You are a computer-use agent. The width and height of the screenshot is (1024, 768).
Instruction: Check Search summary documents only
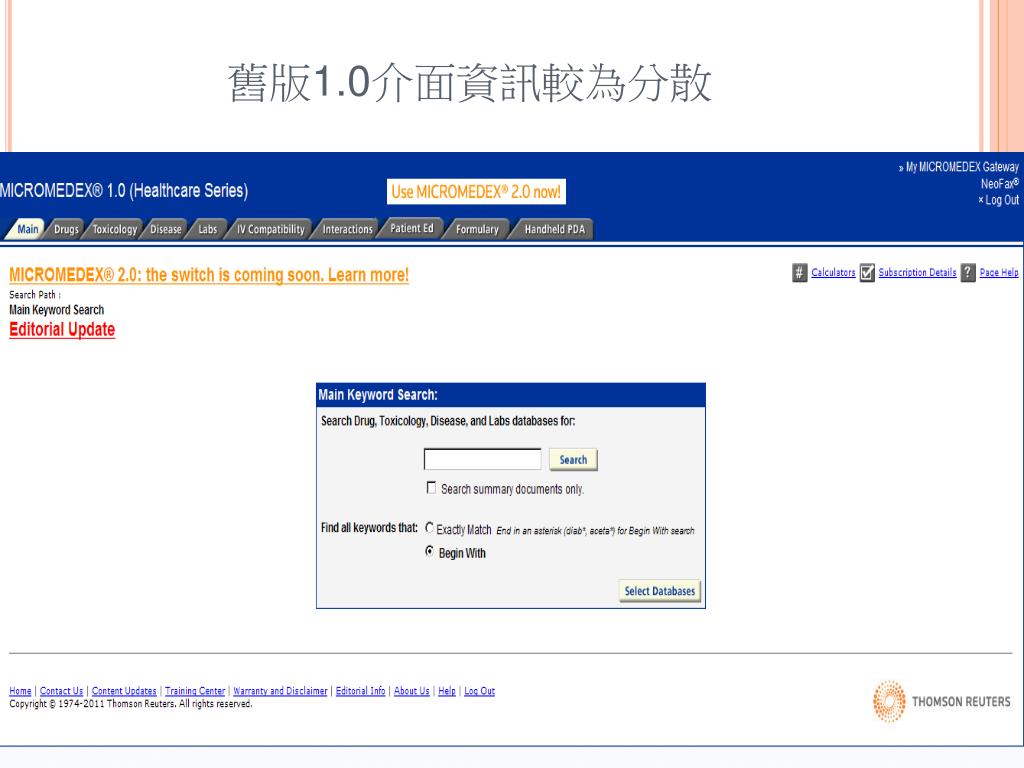[431, 488]
